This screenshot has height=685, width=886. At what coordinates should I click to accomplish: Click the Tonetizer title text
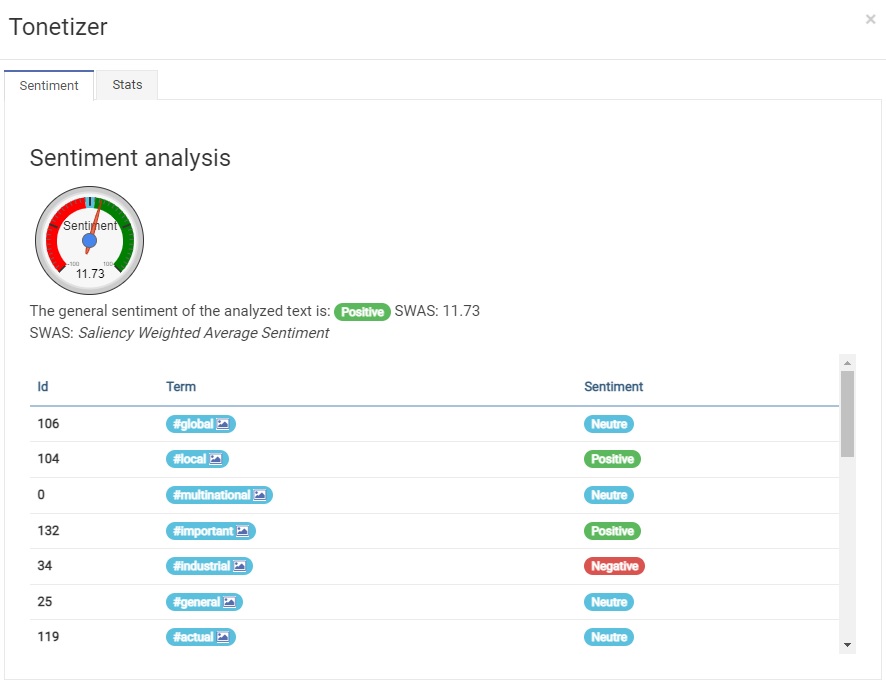(x=58, y=27)
